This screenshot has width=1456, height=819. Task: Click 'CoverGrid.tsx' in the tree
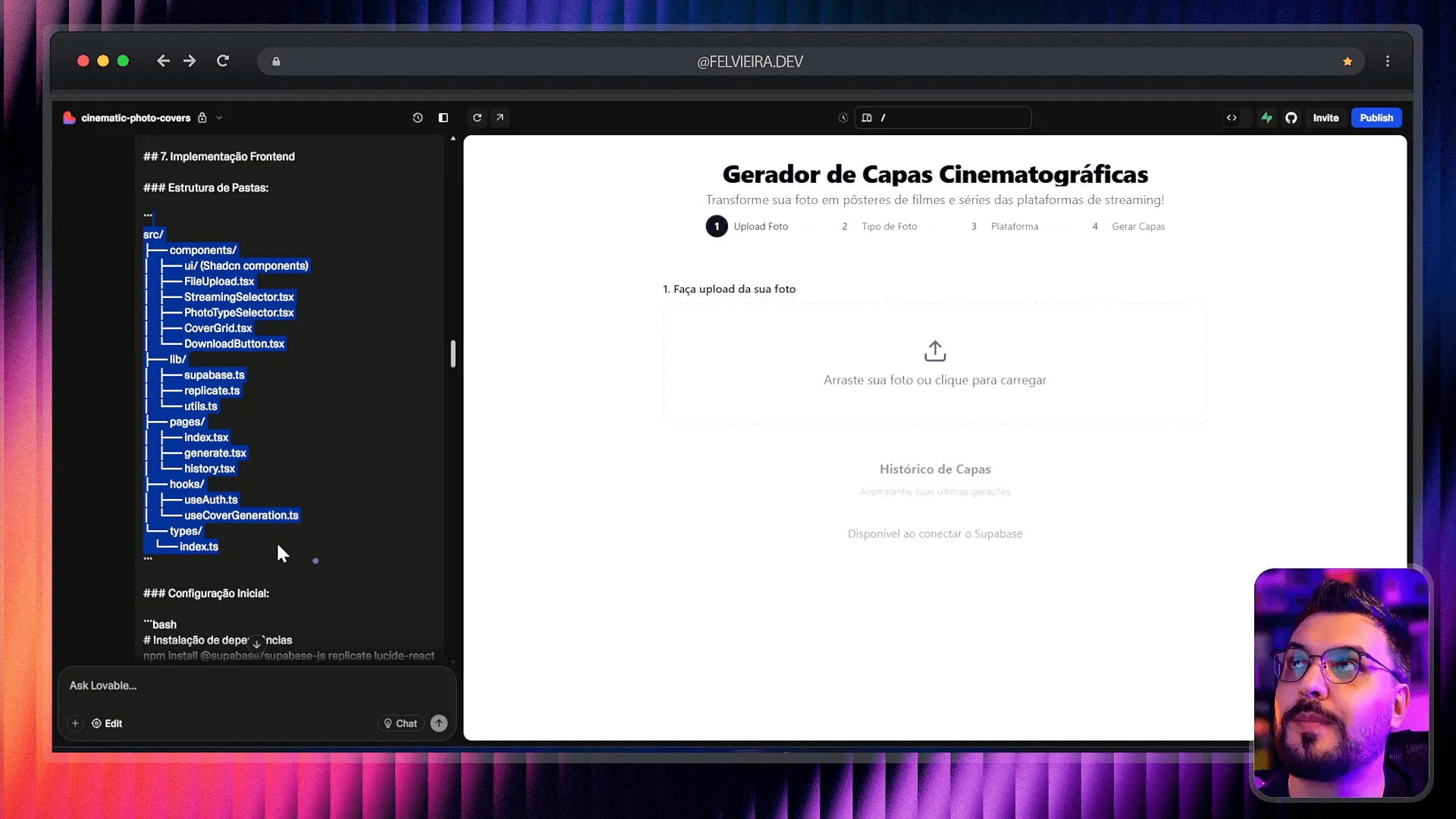[x=218, y=328]
